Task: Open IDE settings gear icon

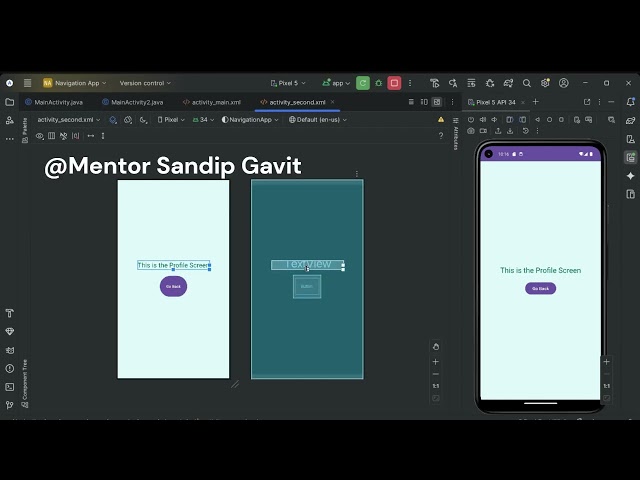Action: point(545,83)
